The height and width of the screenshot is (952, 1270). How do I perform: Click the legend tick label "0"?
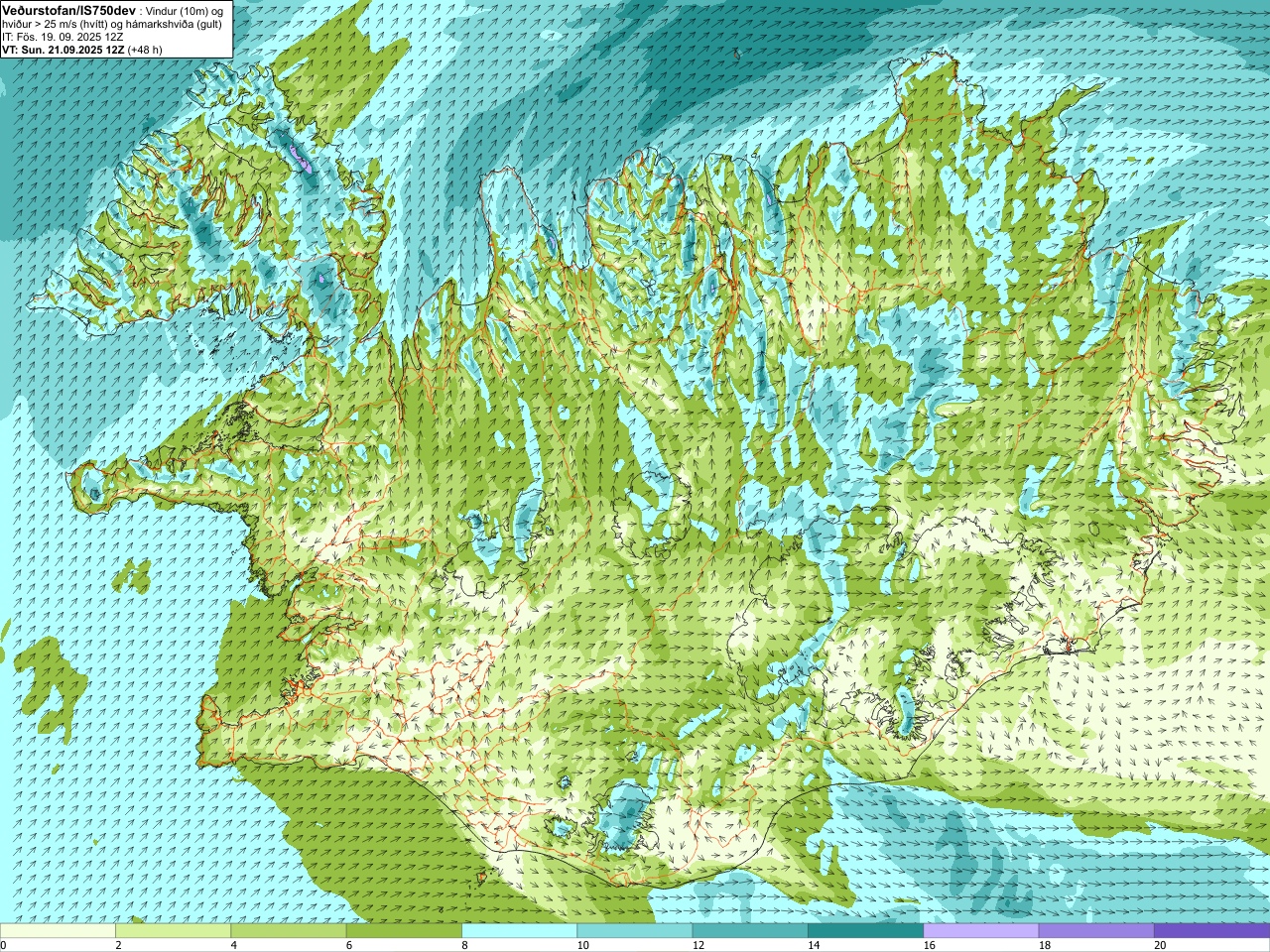[x=4, y=945]
